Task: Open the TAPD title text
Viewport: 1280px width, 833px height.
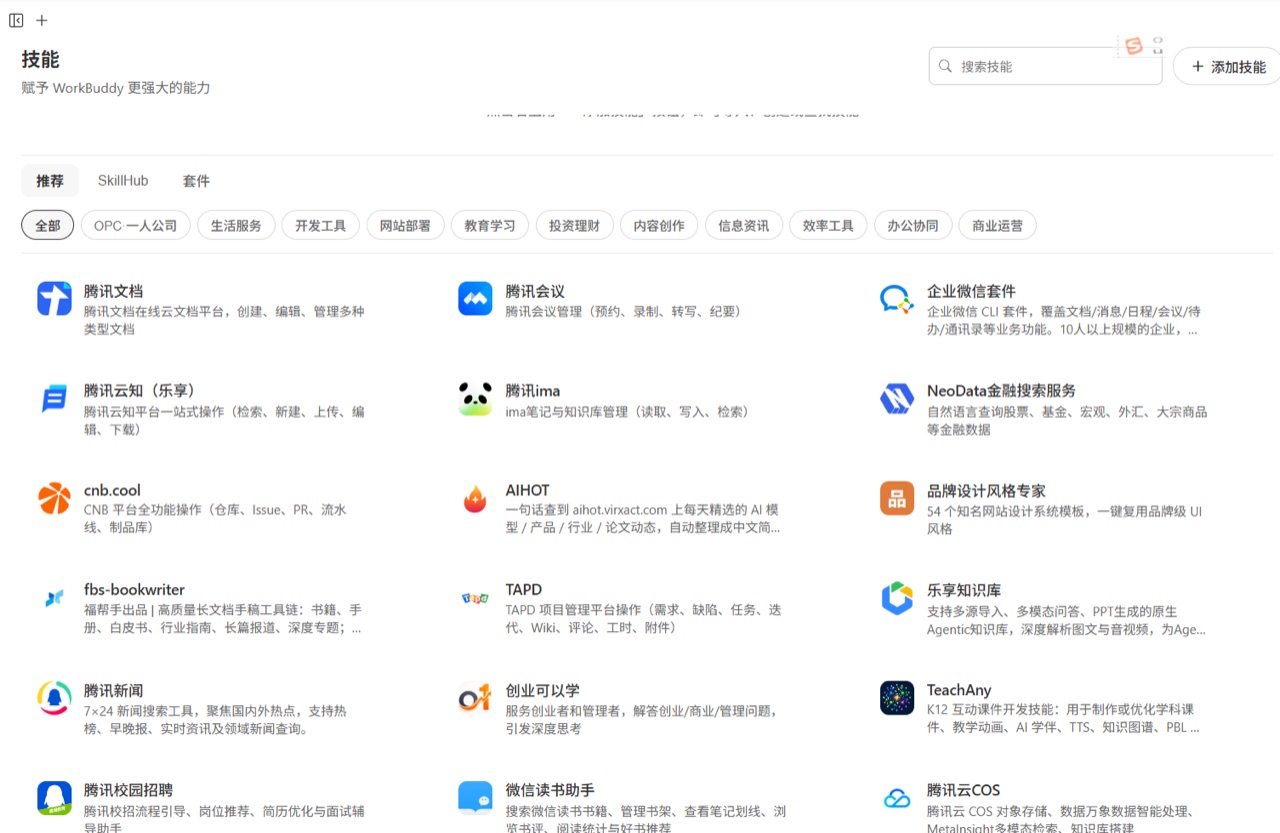Action: (524, 590)
